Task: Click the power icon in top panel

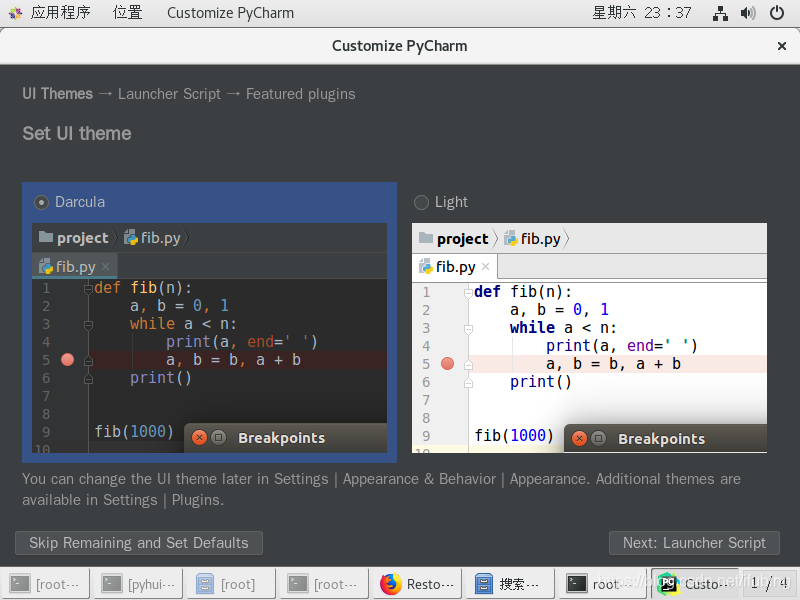Action: click(777, 13)
